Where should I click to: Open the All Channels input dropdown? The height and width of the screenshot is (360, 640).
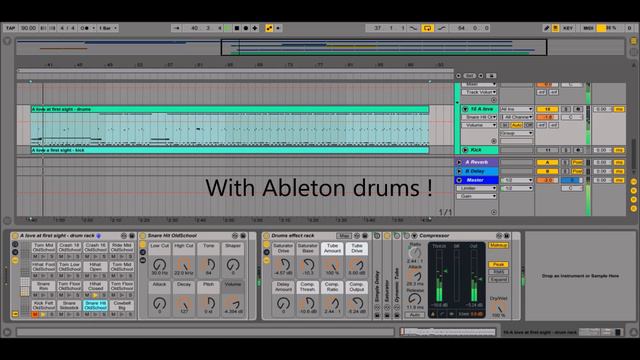(x=516, y=117)
